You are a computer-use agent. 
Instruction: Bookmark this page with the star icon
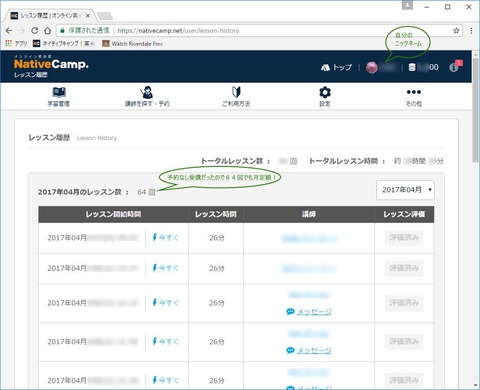point(456,31)
